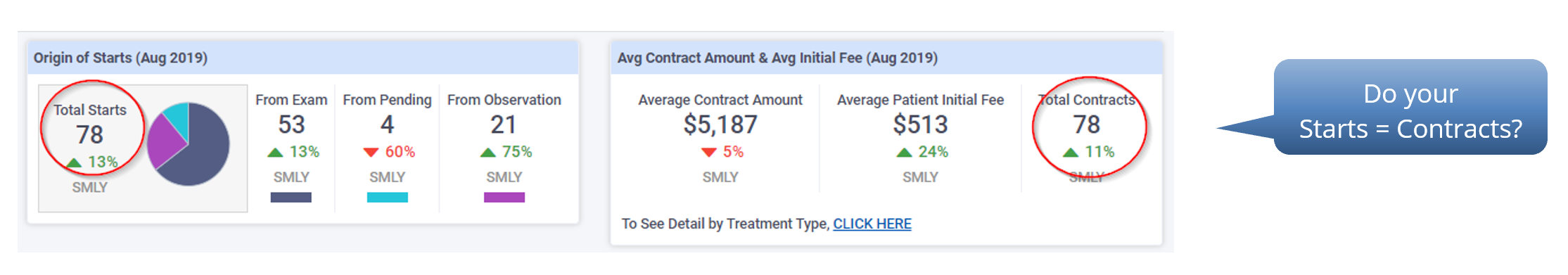Image resolution: width=1568 pixels, height=275 pixels.
Task: Select the Average Patient Initial Fee $513 figure
Action: 920,124
